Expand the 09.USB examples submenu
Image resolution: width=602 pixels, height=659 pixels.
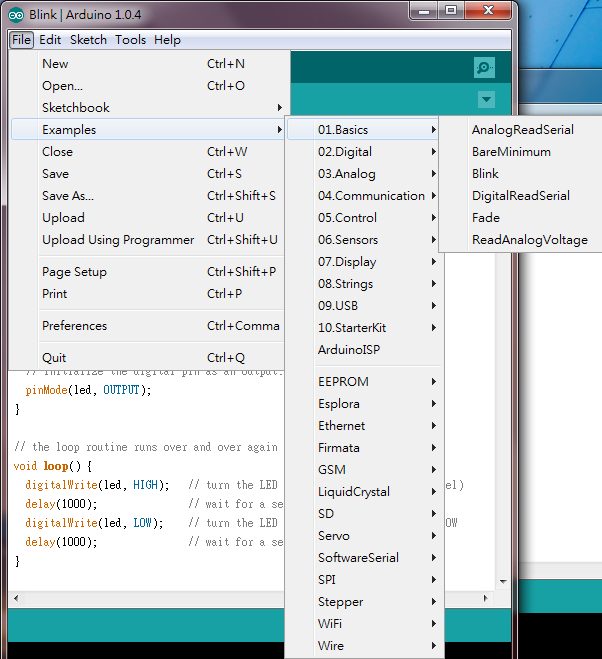pos(363,306)
